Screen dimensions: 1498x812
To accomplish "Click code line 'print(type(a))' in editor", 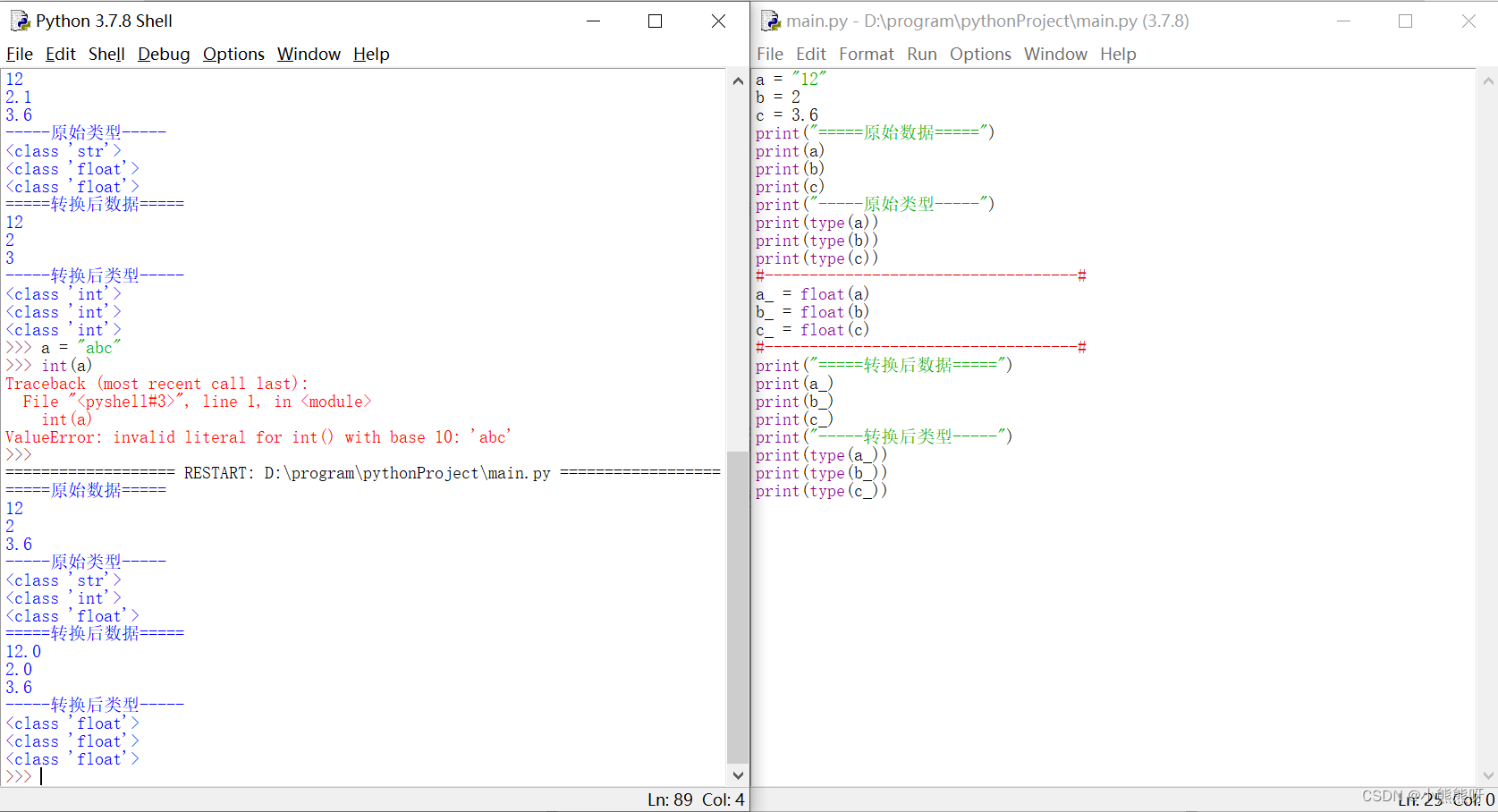I will point(817,223).
